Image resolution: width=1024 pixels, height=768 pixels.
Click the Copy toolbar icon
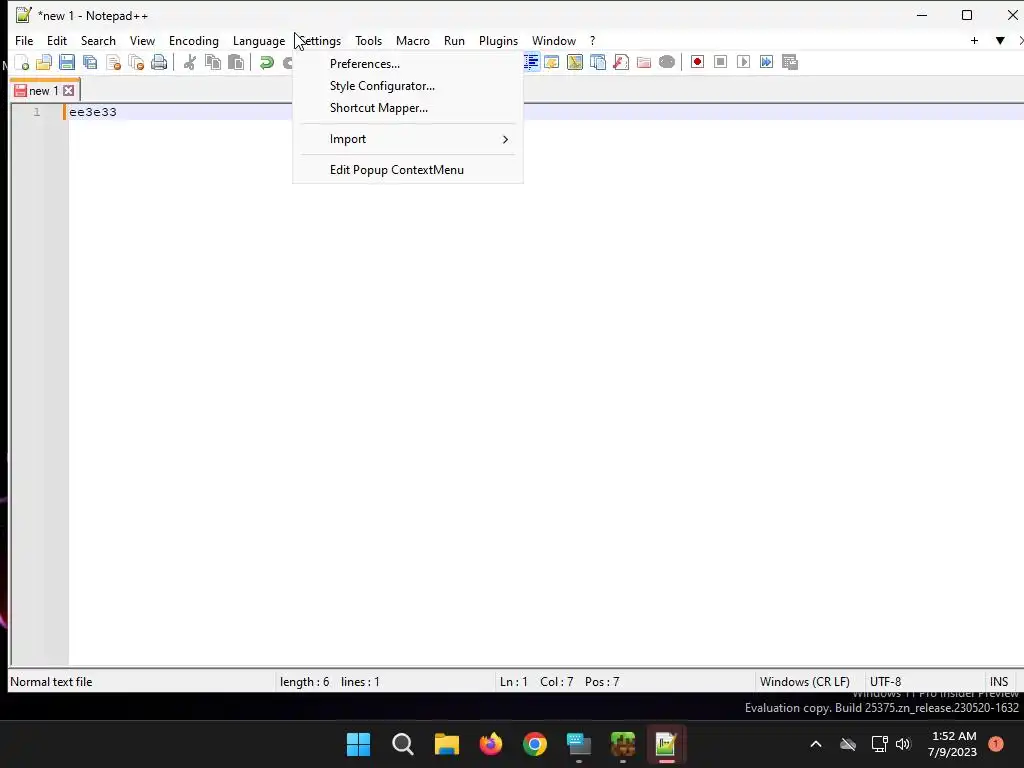point(213,63)
